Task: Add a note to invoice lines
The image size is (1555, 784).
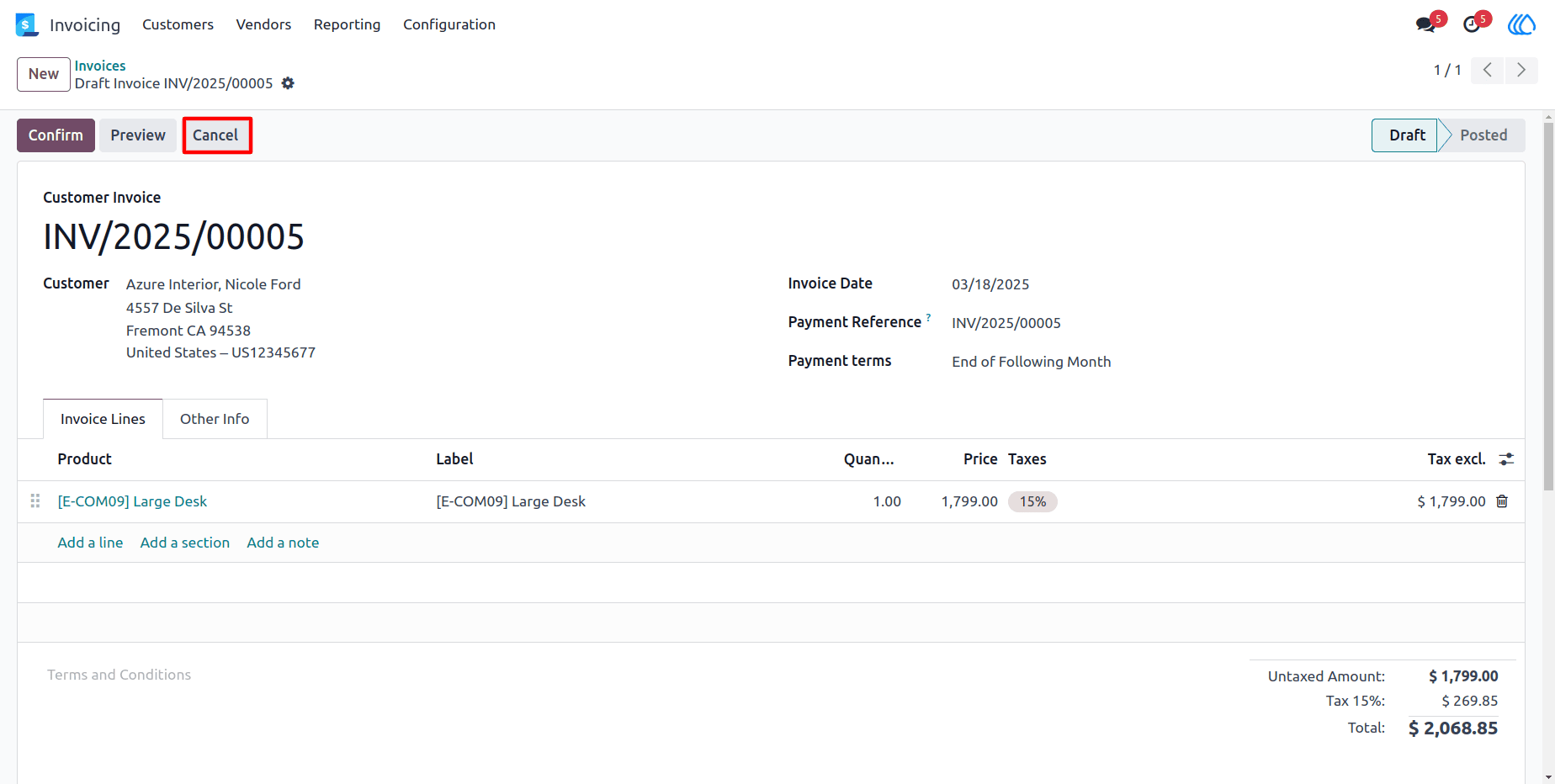Action: [283, 543]
